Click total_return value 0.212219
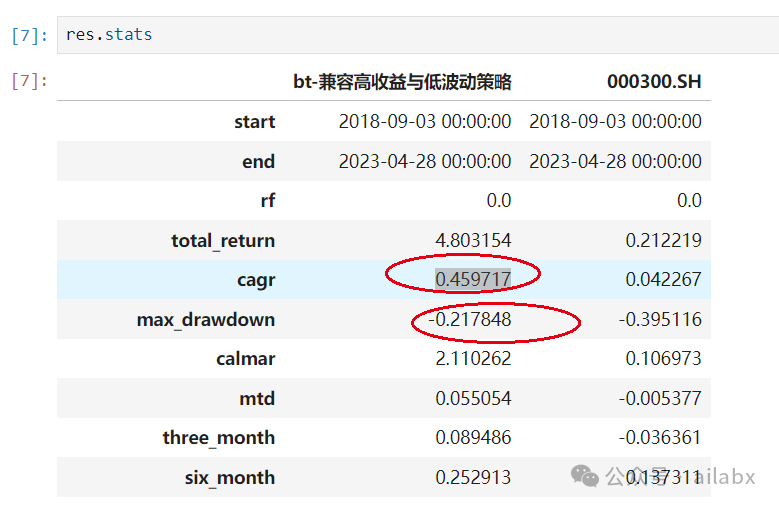 point(663,240)
